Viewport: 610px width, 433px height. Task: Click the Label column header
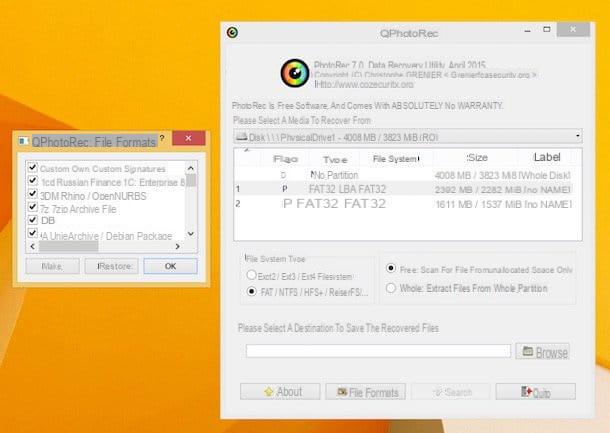pyautogui.click(x=547, y=157)
